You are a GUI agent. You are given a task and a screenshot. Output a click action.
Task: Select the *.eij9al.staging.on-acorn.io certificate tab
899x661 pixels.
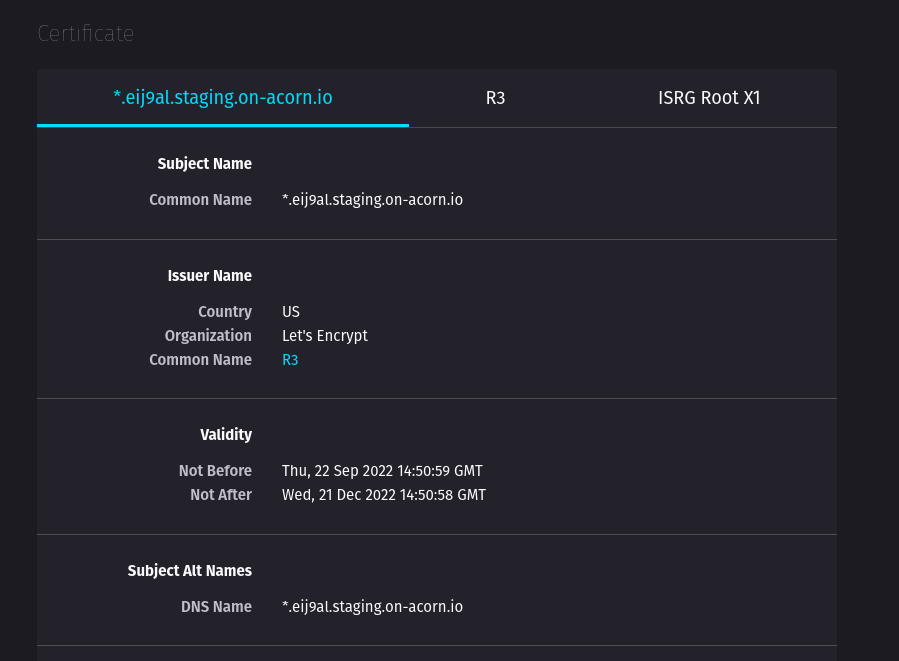tap(223, 98)
